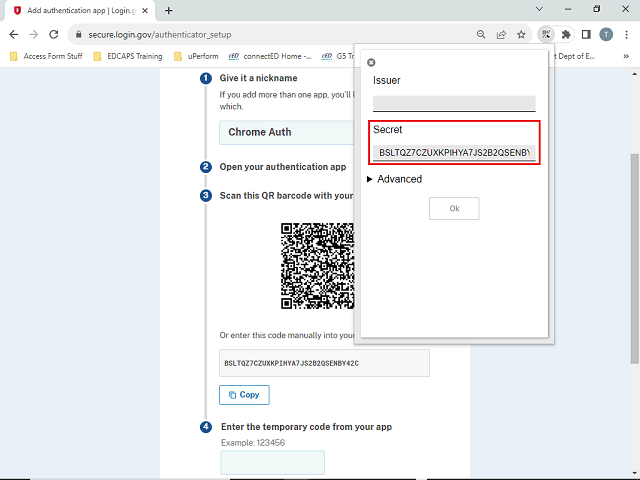Click the share page icon in address bar

[x=501, y=34]
